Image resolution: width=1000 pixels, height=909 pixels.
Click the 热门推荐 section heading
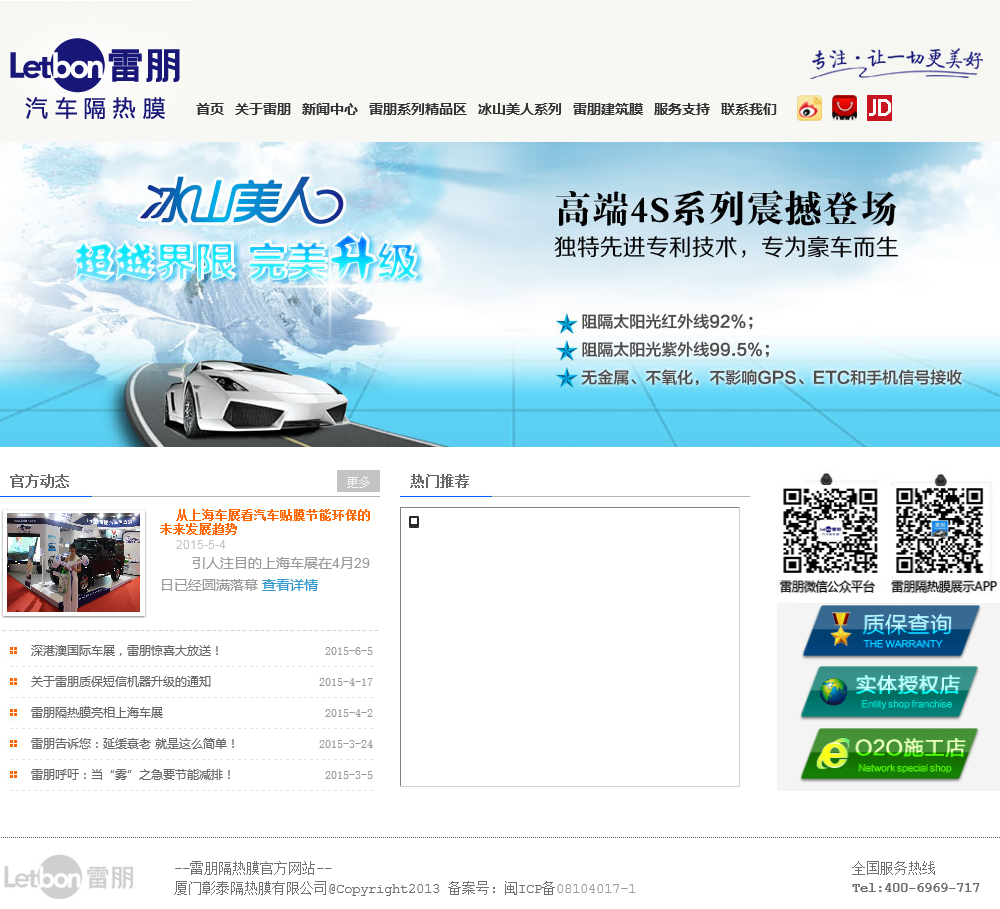click(439, 481)
